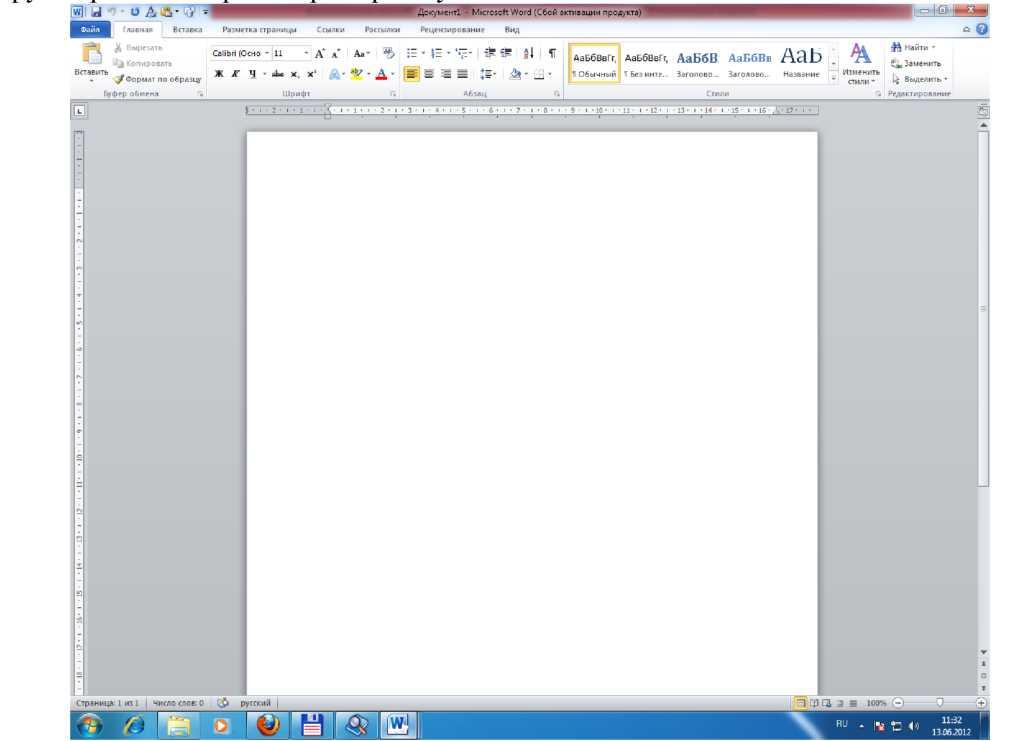Screen dimensions: 1009x741
Task: Click the zoom slider handle in status bar
Action: tap(940, 702)
